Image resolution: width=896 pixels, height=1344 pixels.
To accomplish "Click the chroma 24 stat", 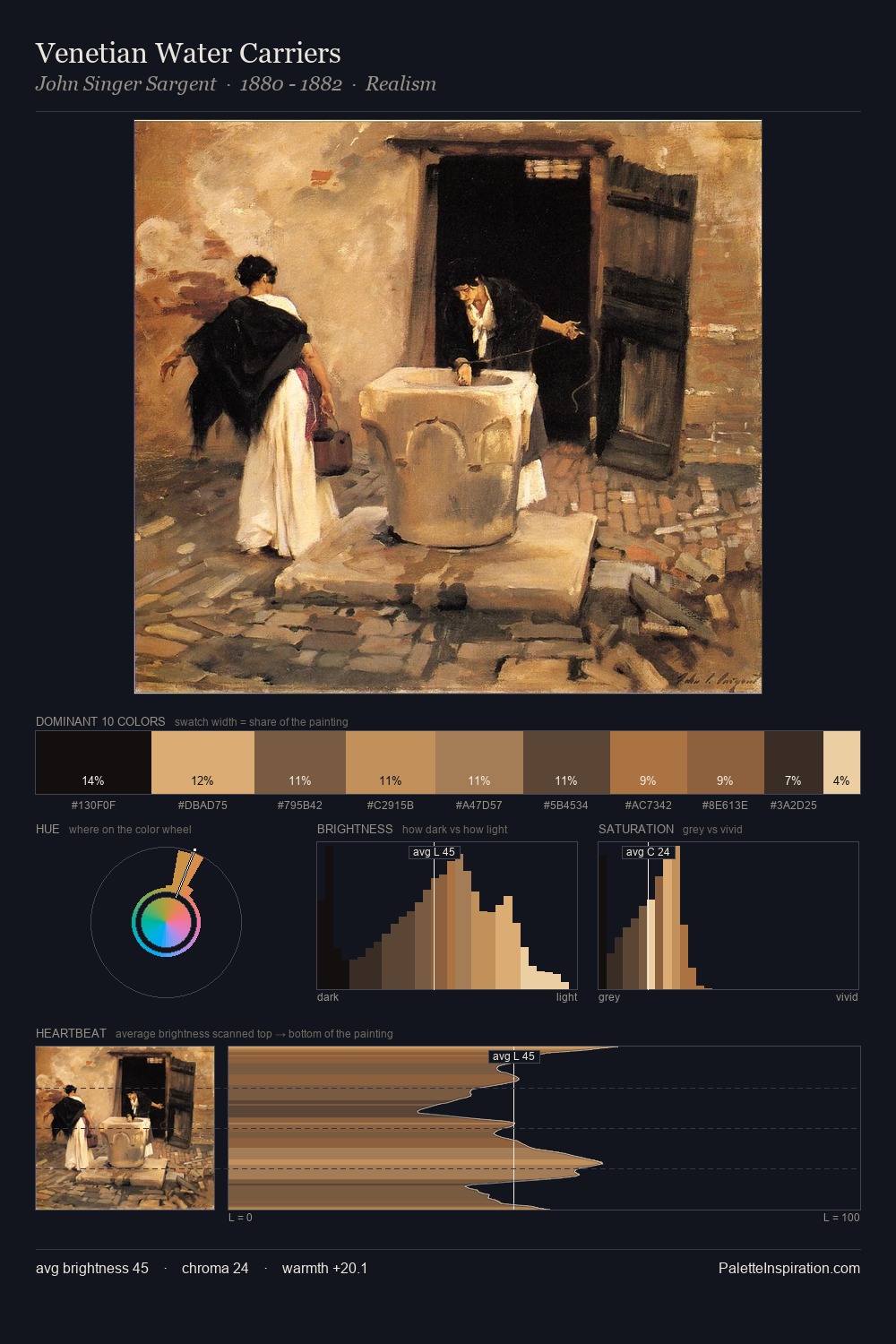I will (215, 1268).
